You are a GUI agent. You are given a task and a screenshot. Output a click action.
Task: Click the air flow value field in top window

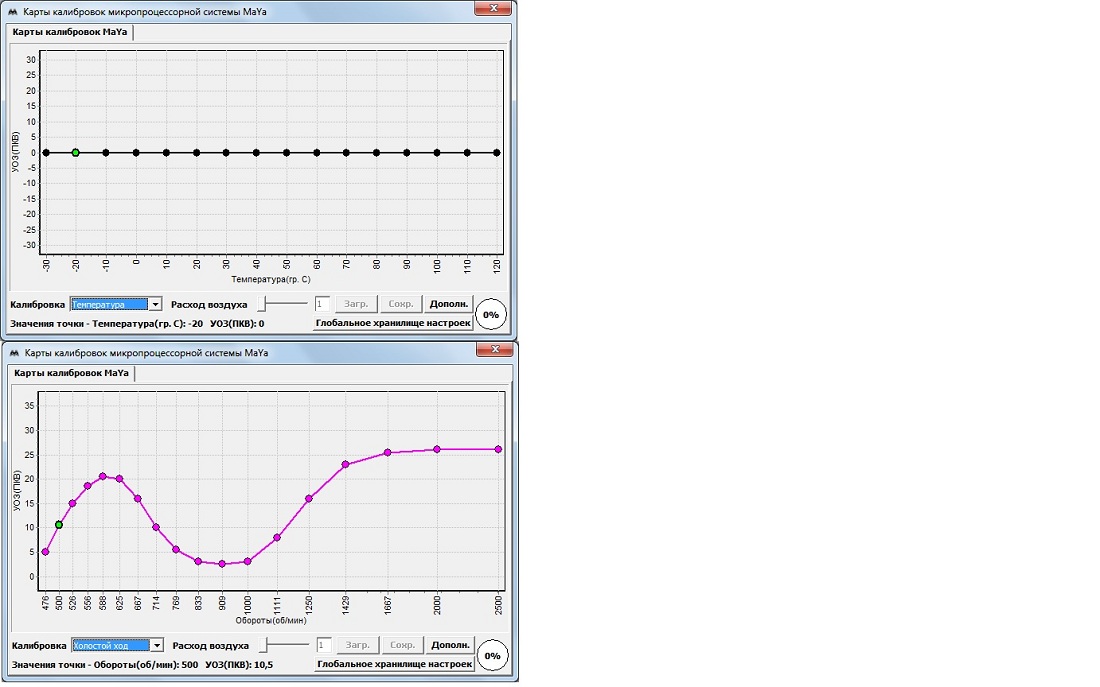[322, 304]
